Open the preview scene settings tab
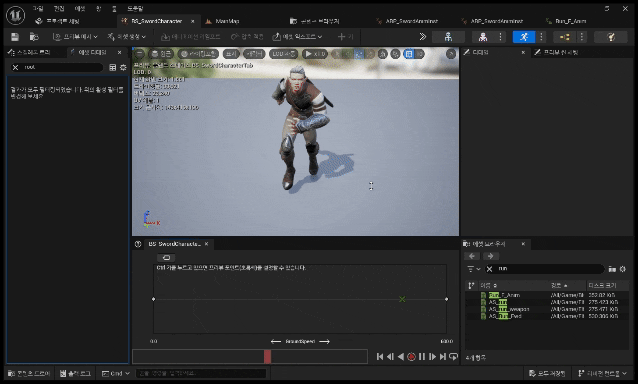 (556, 52)
